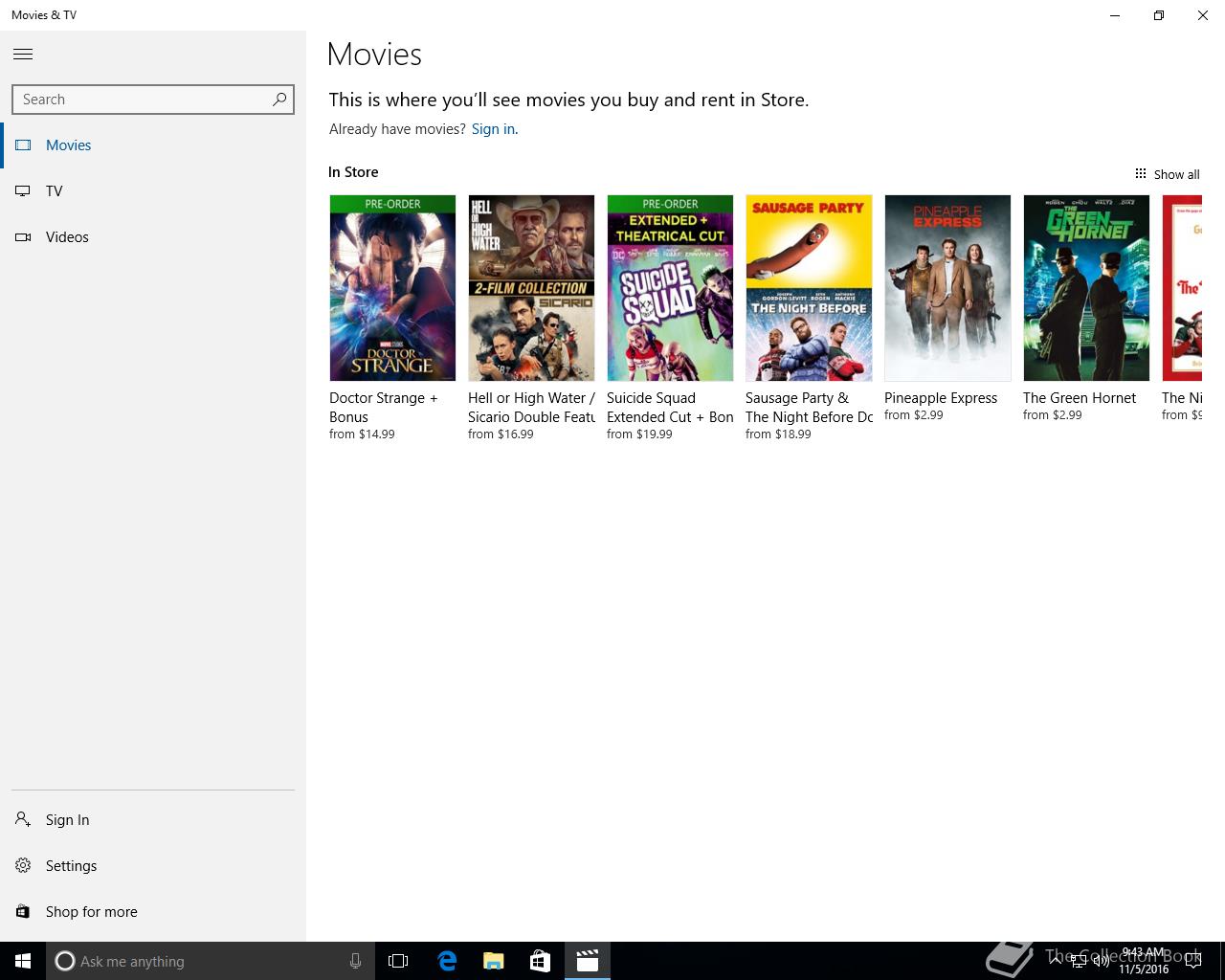Click the from $18.99 price
Viewport: 1225px width, 980px height.
tap(778, 434)
